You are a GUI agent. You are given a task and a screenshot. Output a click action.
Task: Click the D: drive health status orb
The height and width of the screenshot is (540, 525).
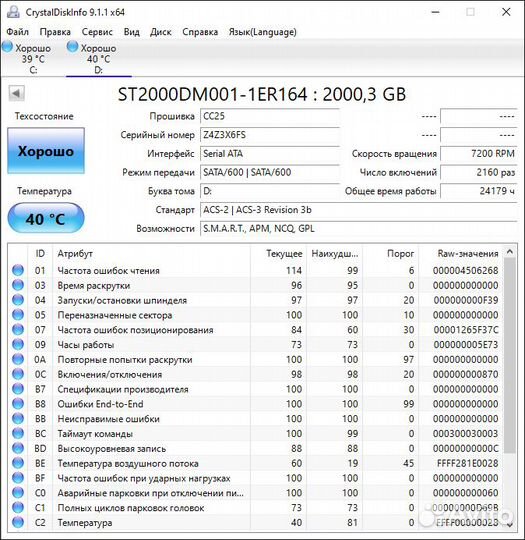pyautogui.click(x=72, y=46)
